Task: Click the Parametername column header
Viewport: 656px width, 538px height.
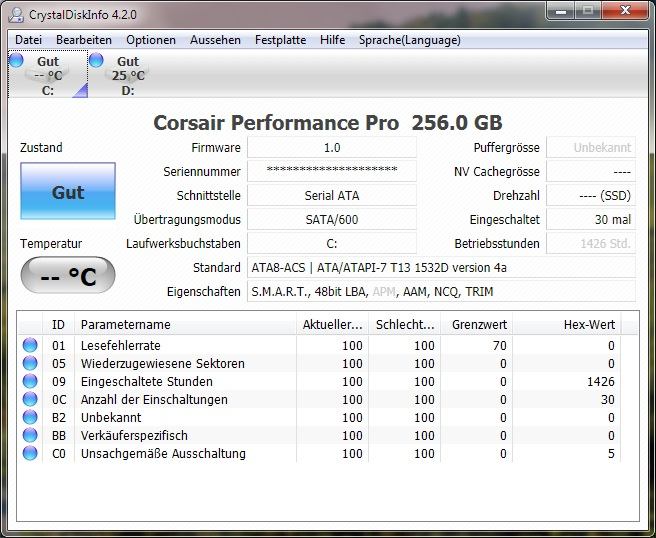Action: (x=185, y=325)
